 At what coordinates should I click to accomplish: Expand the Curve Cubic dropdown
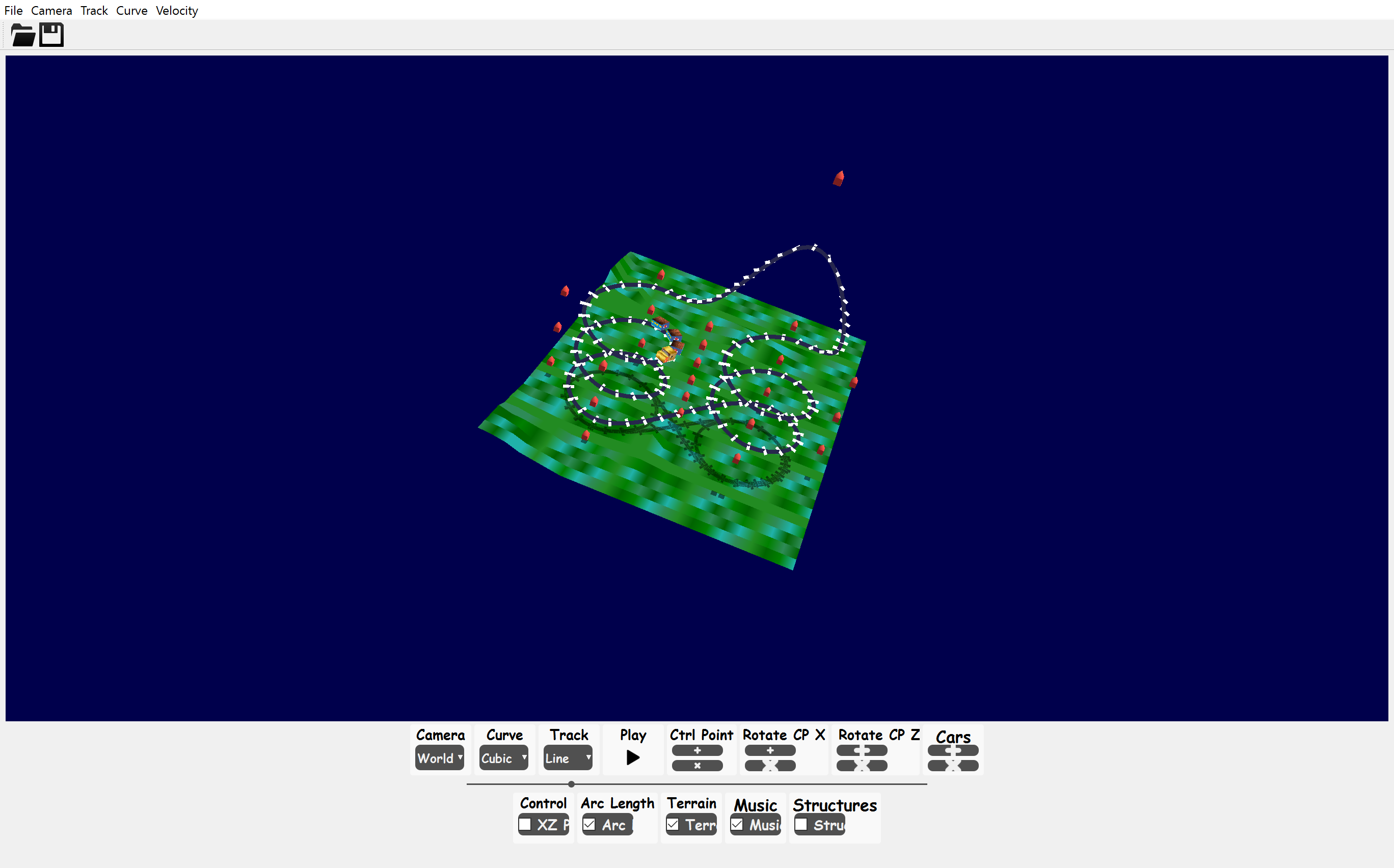(x=503, y=758)
